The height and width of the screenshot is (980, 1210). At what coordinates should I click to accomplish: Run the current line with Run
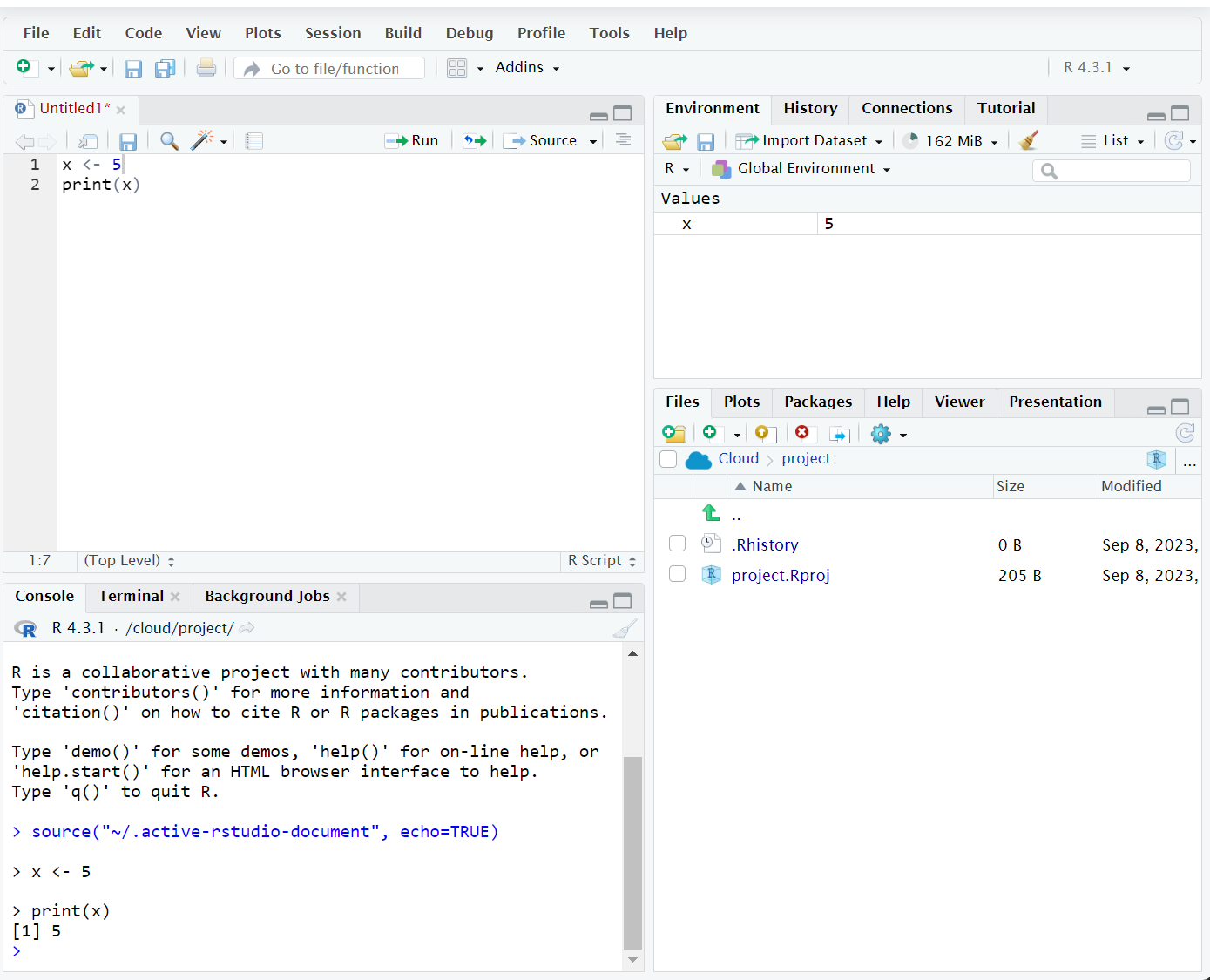(412, 141)
